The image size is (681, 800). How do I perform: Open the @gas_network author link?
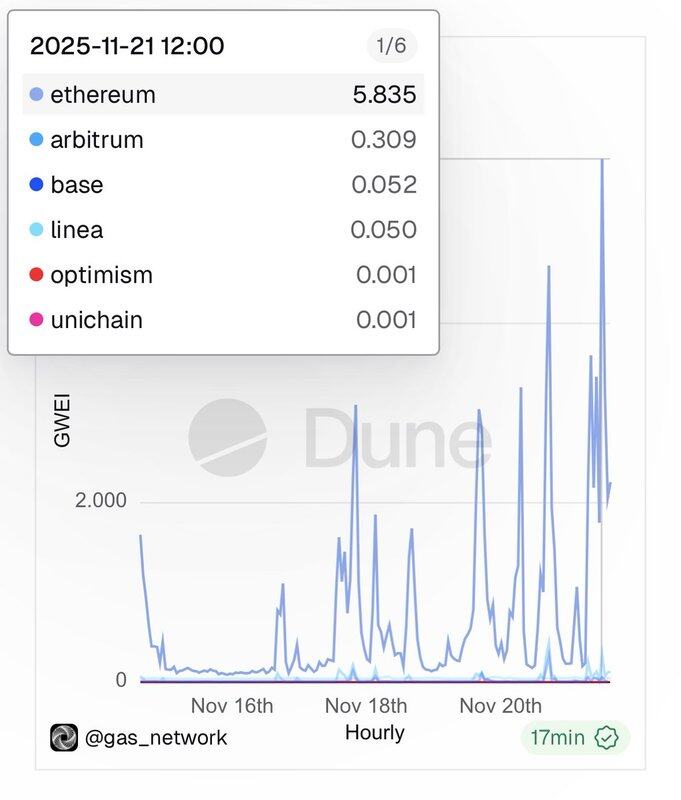tap(155, 738)
